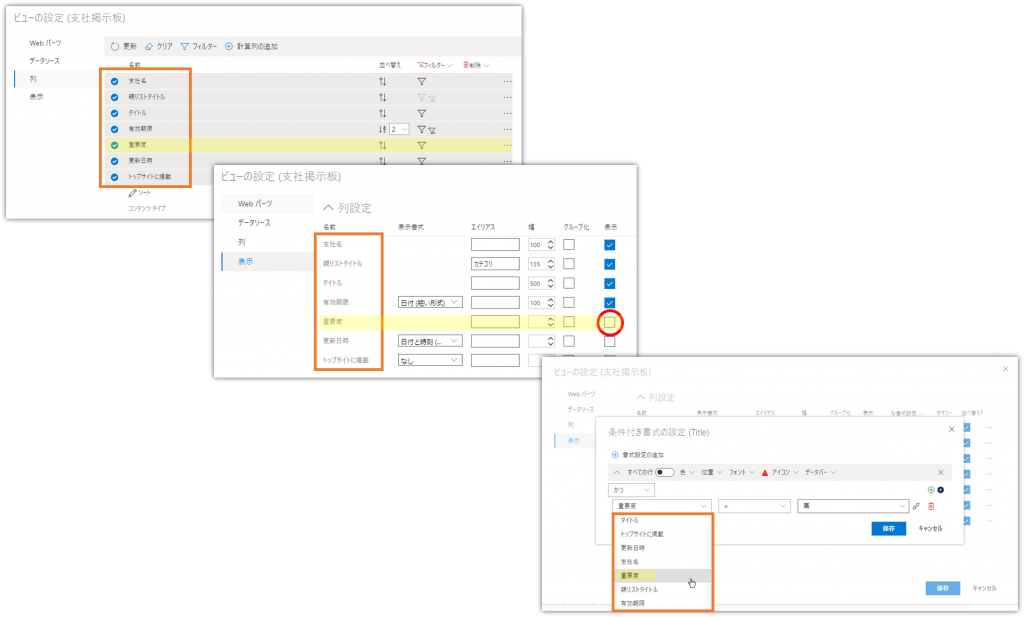The height and width of the screenshot is (617, 1024).
Task: Click the sort arrows icon for 支社名
Action: click(x=382, y=81)
